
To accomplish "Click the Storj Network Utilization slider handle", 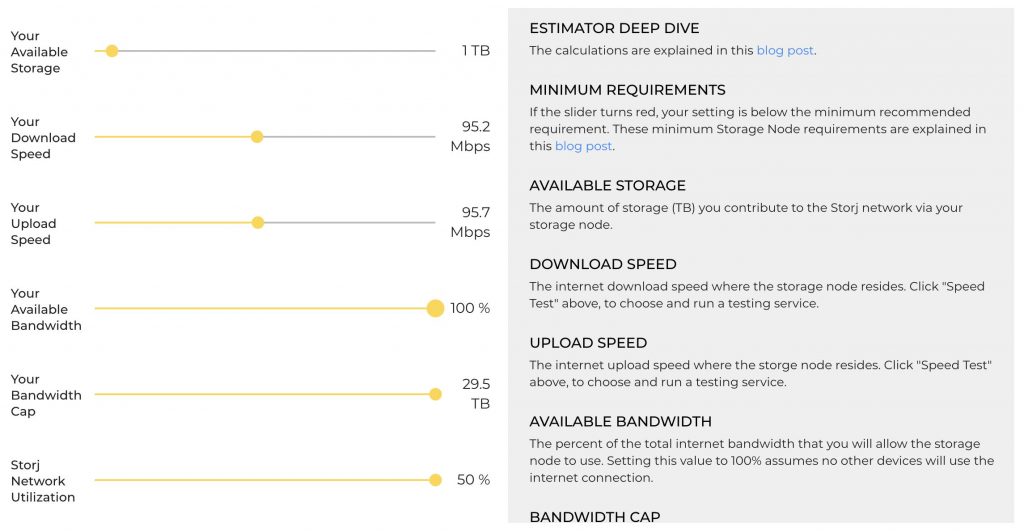I will pyautogui.click(x=435, y=480).
